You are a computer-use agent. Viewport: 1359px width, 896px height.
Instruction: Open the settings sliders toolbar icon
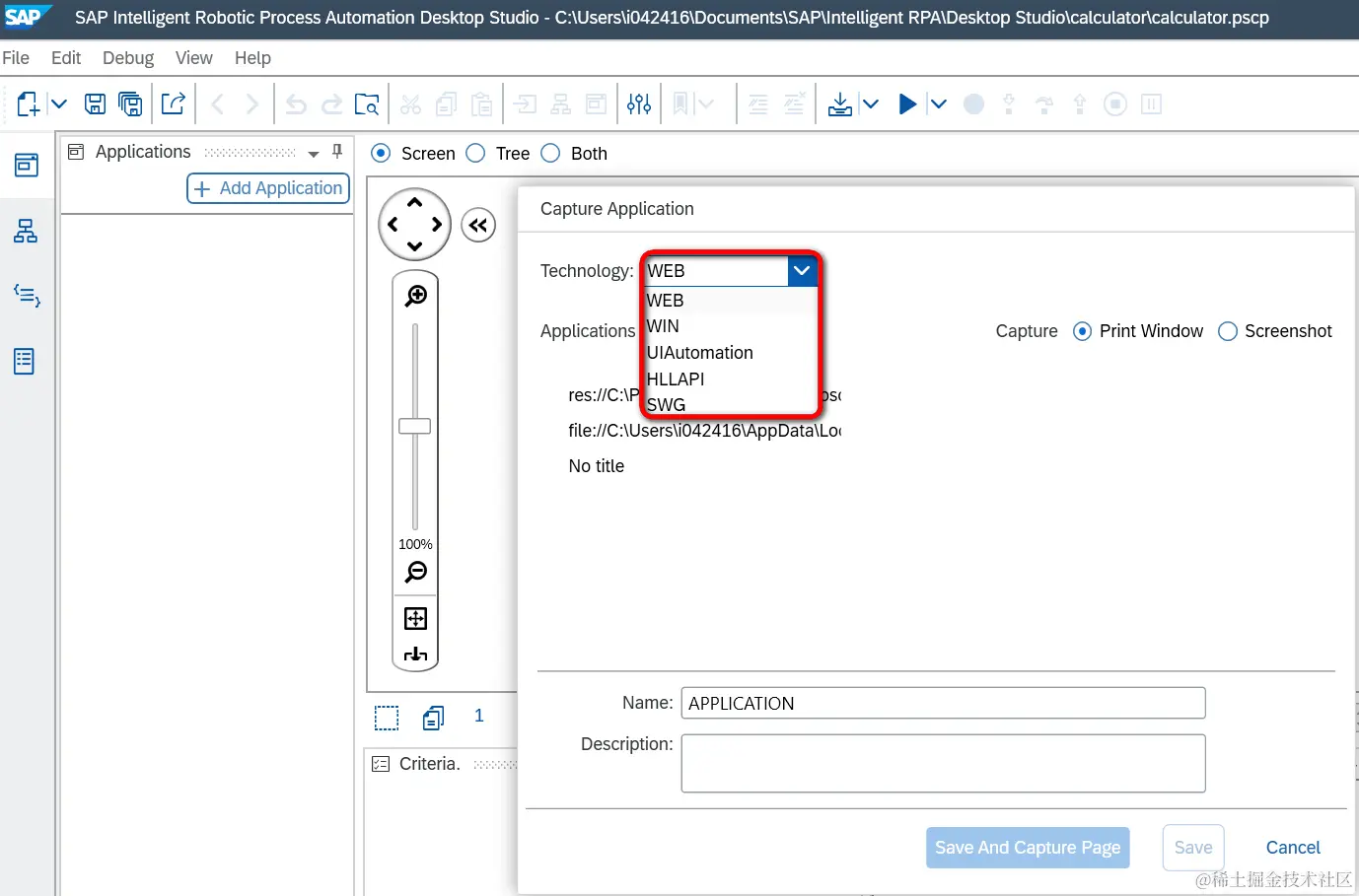click(x=639, y=103)
